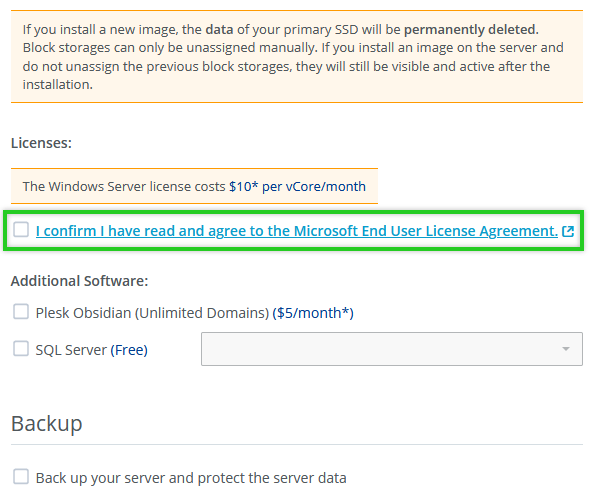
Task: Click the SQL Server label text
Action: [x=71, y=350]
